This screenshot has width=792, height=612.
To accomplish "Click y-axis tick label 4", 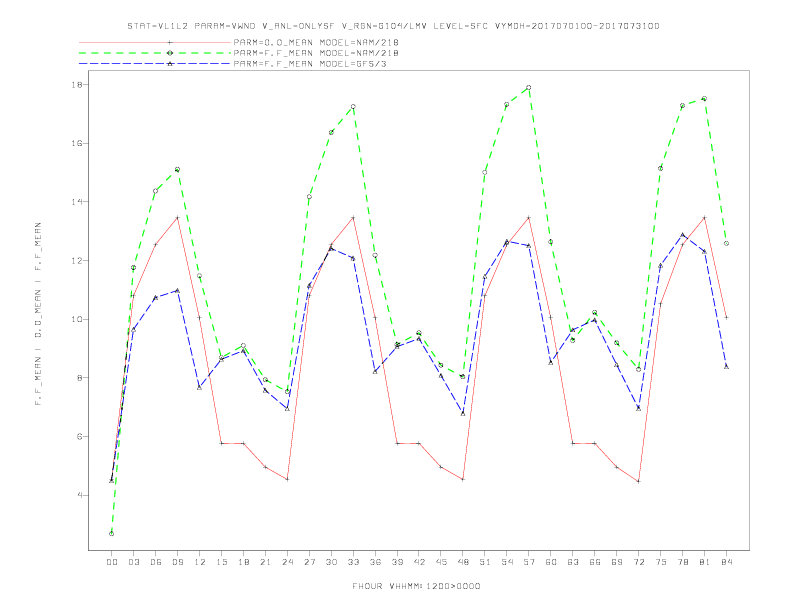I will [x=80, y=495].
